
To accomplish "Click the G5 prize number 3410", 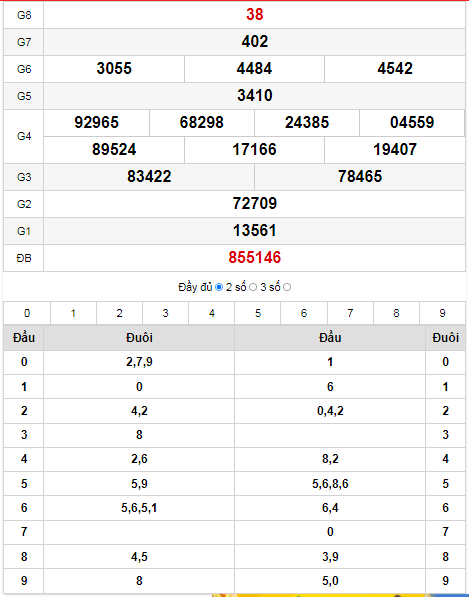I will tap(255, 96).
